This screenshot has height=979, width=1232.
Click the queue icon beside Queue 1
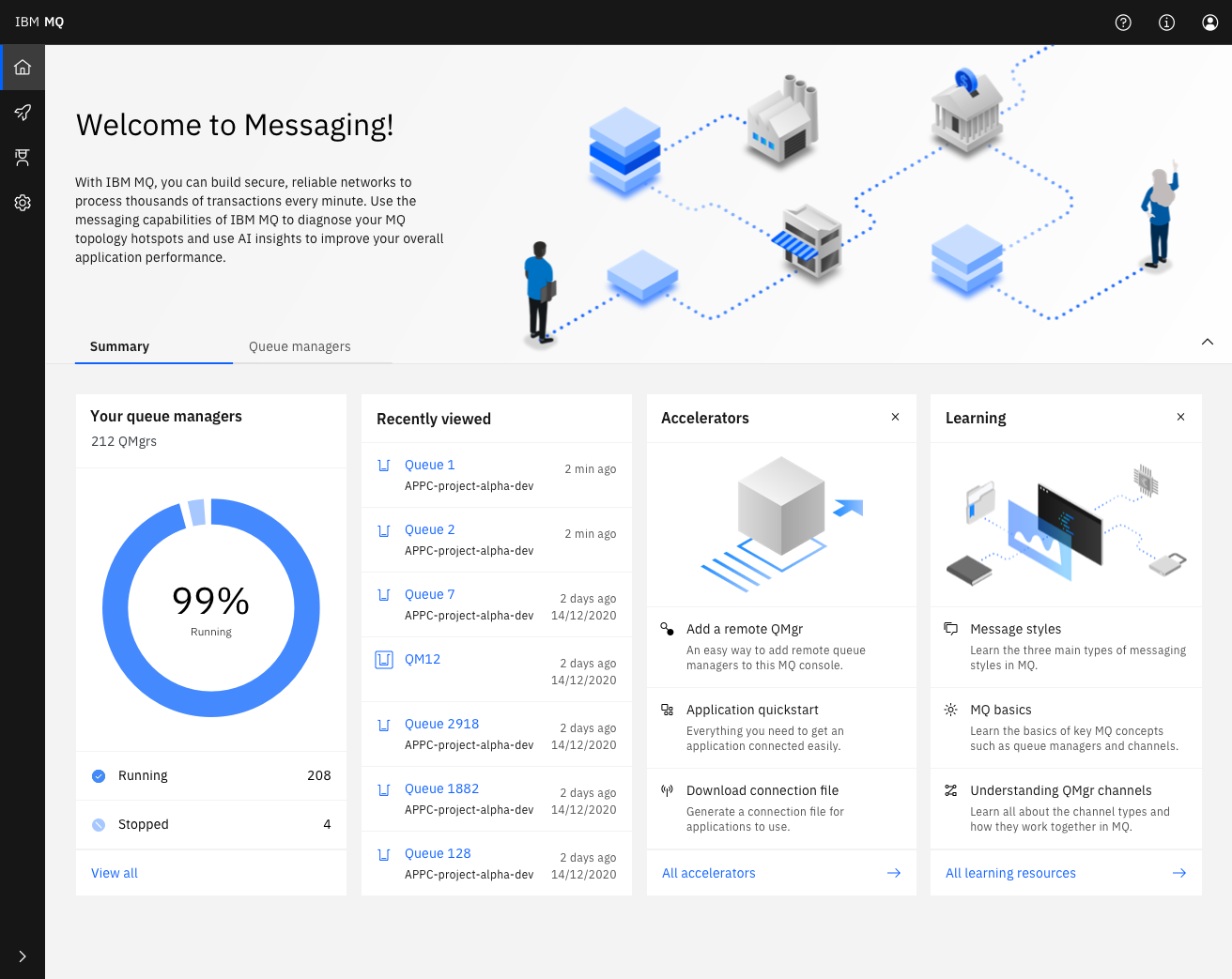384,466
